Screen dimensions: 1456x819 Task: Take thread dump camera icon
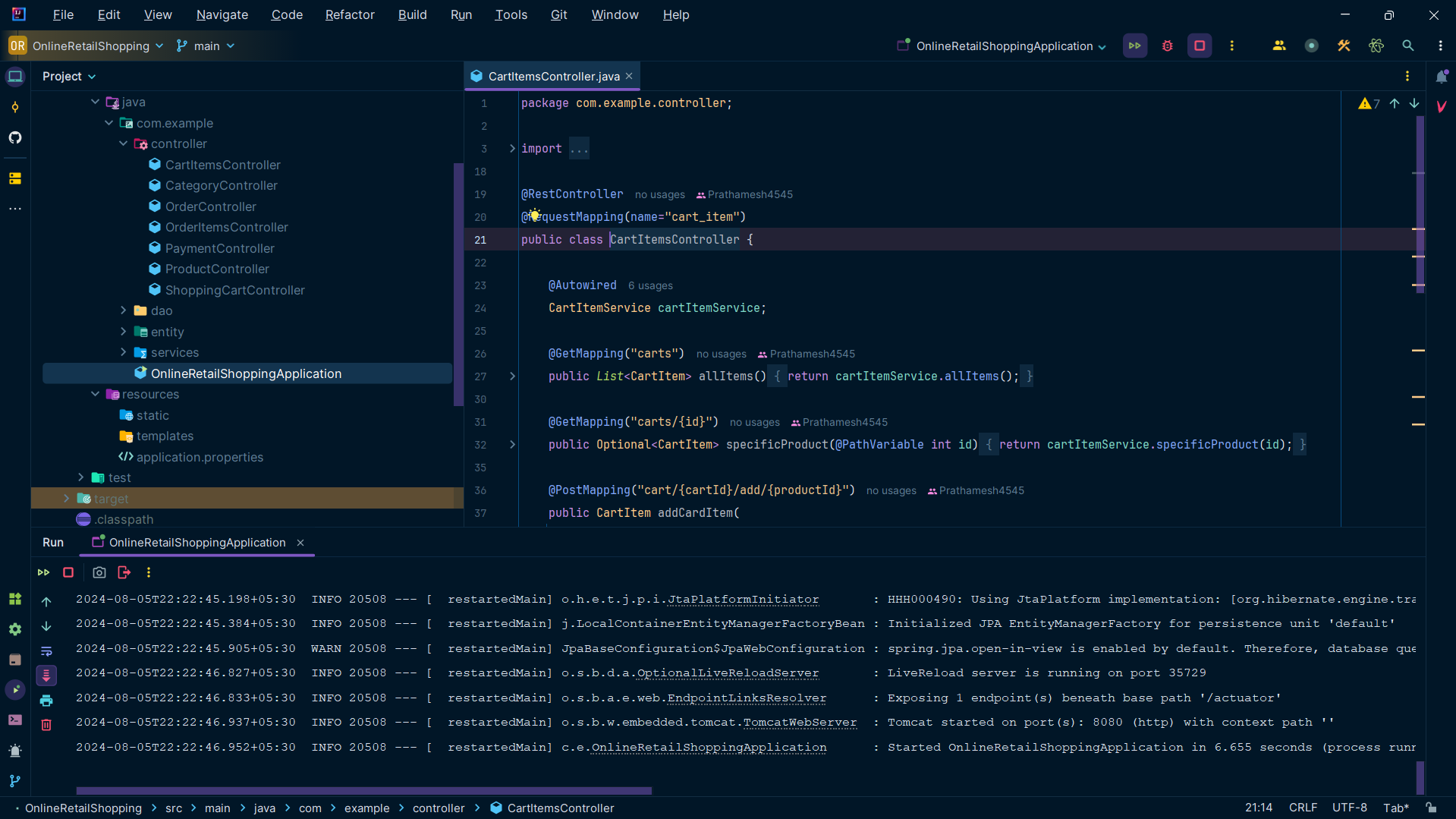(x=99, y=572)
